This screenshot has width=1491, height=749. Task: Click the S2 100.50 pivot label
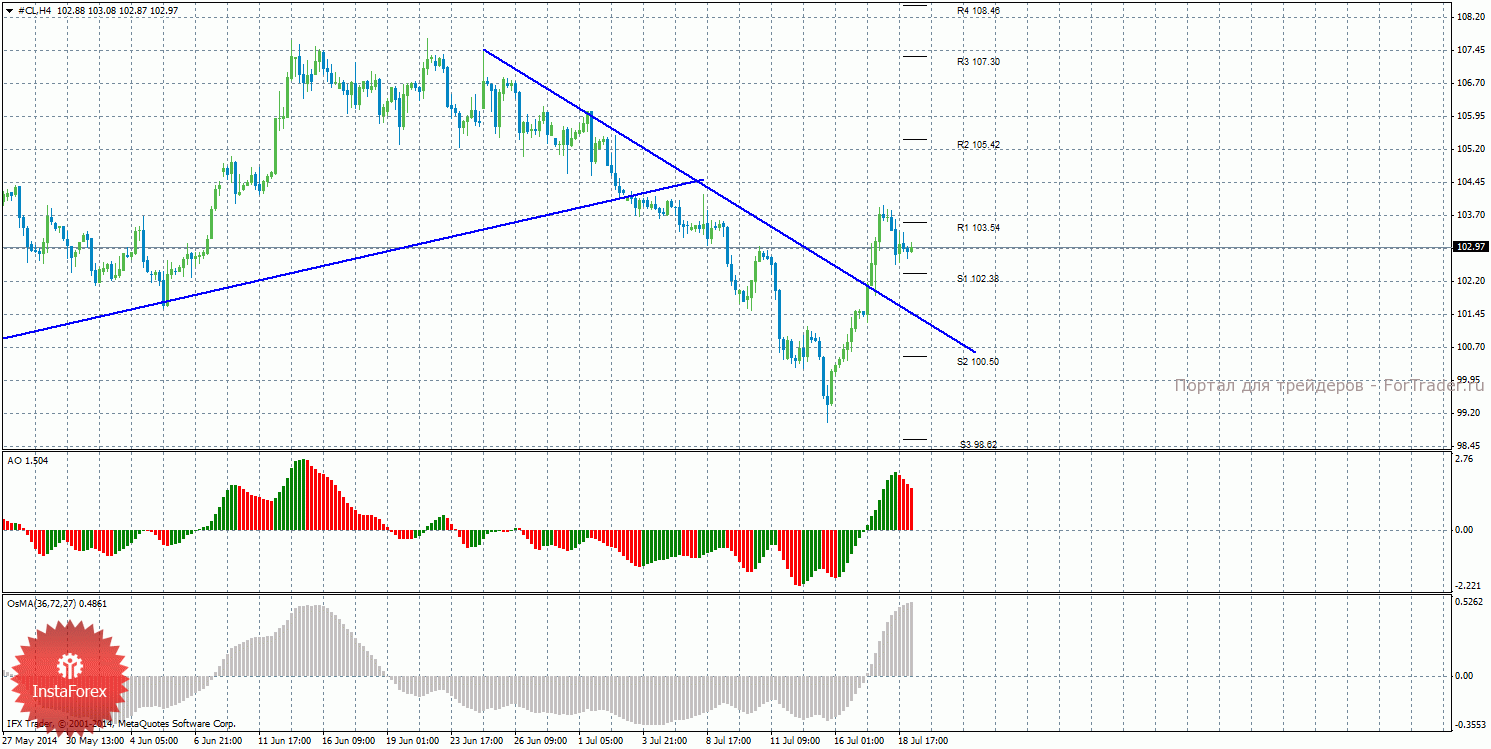(x=978, y=361)
